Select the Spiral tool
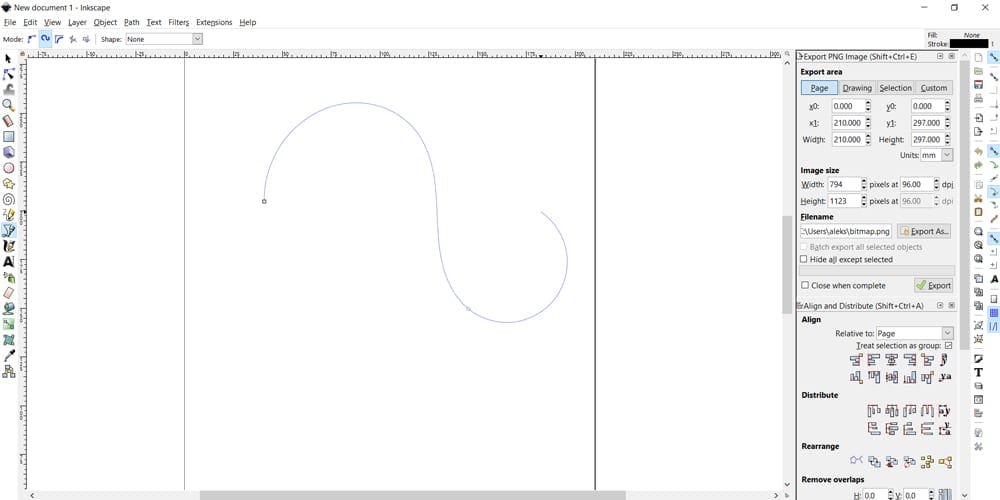This screenshot has height=500, width=1000. [8, 199]
